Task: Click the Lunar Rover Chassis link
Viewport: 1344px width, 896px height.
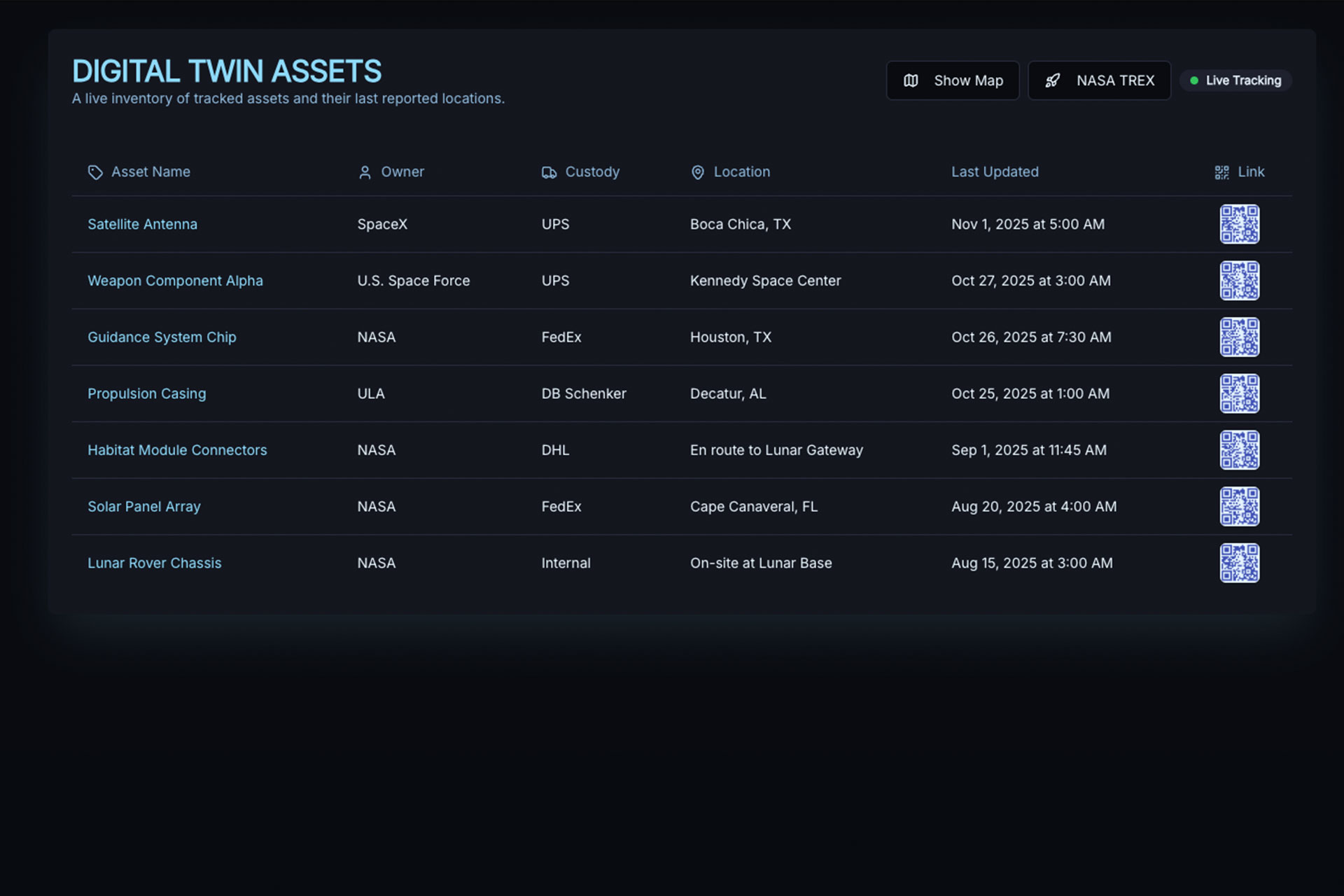Action: [x=154, y=563]
